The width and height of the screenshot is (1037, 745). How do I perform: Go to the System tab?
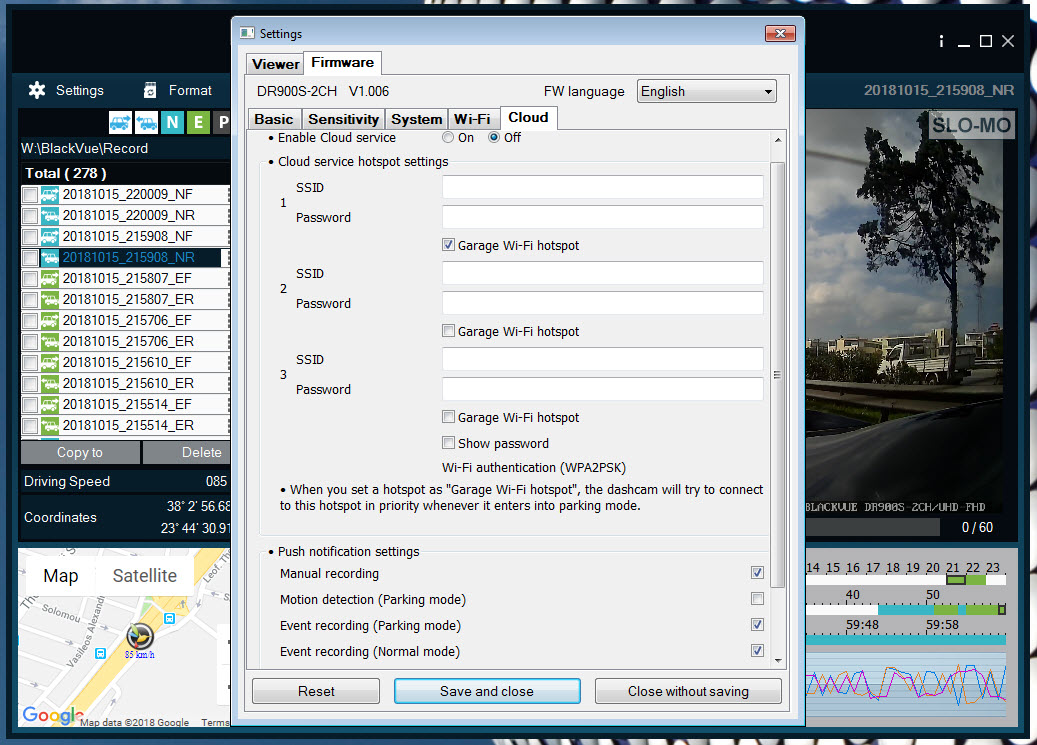pos(416,119)
